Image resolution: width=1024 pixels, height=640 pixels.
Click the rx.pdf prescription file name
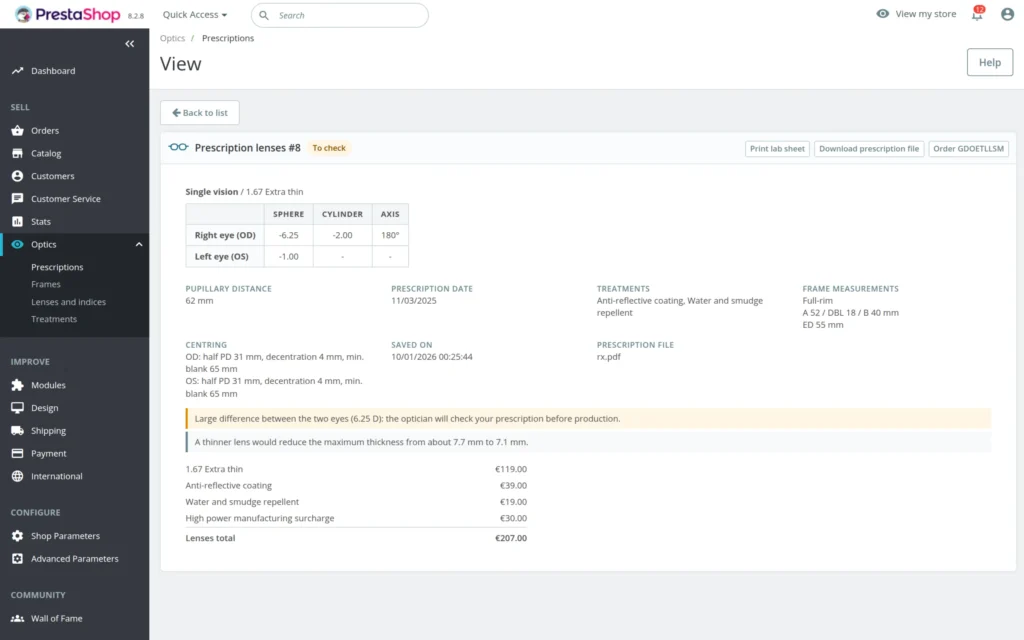coord(609,357)
